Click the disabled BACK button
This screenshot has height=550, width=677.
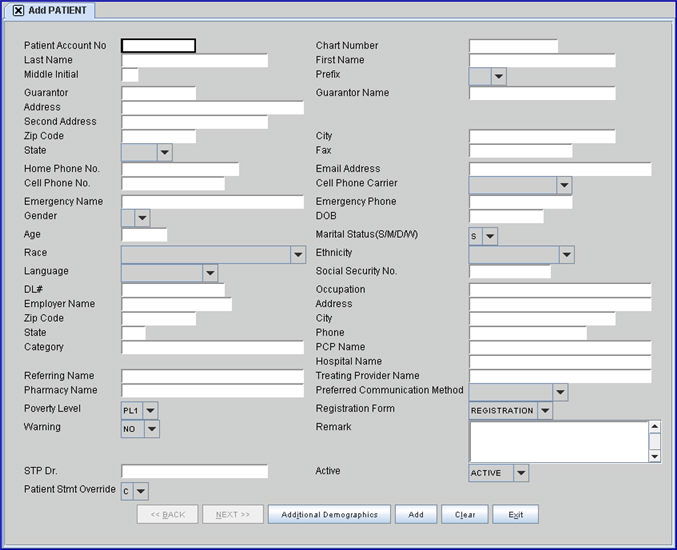coord(168,515)
